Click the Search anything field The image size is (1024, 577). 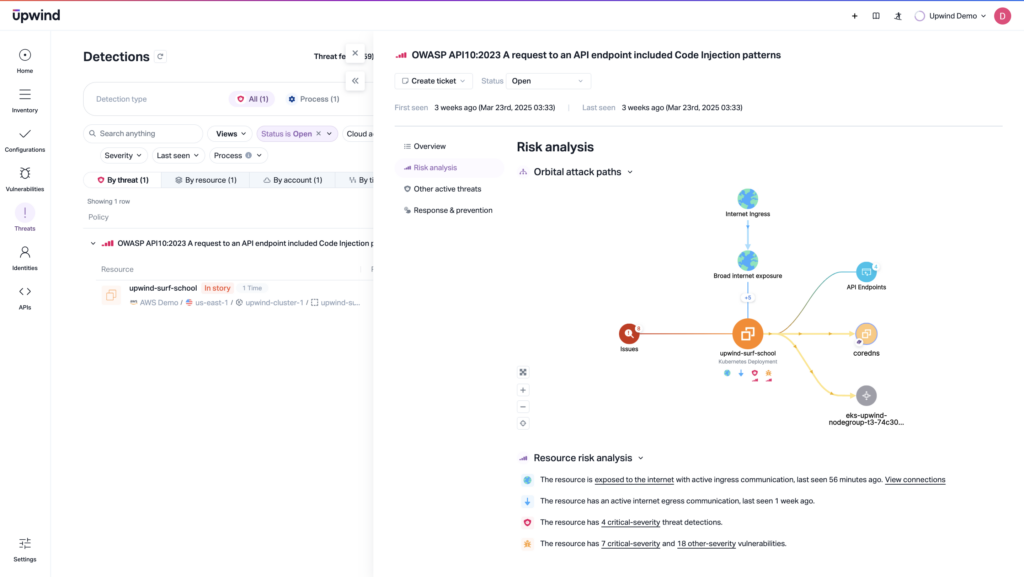click(x=143, y=133)
